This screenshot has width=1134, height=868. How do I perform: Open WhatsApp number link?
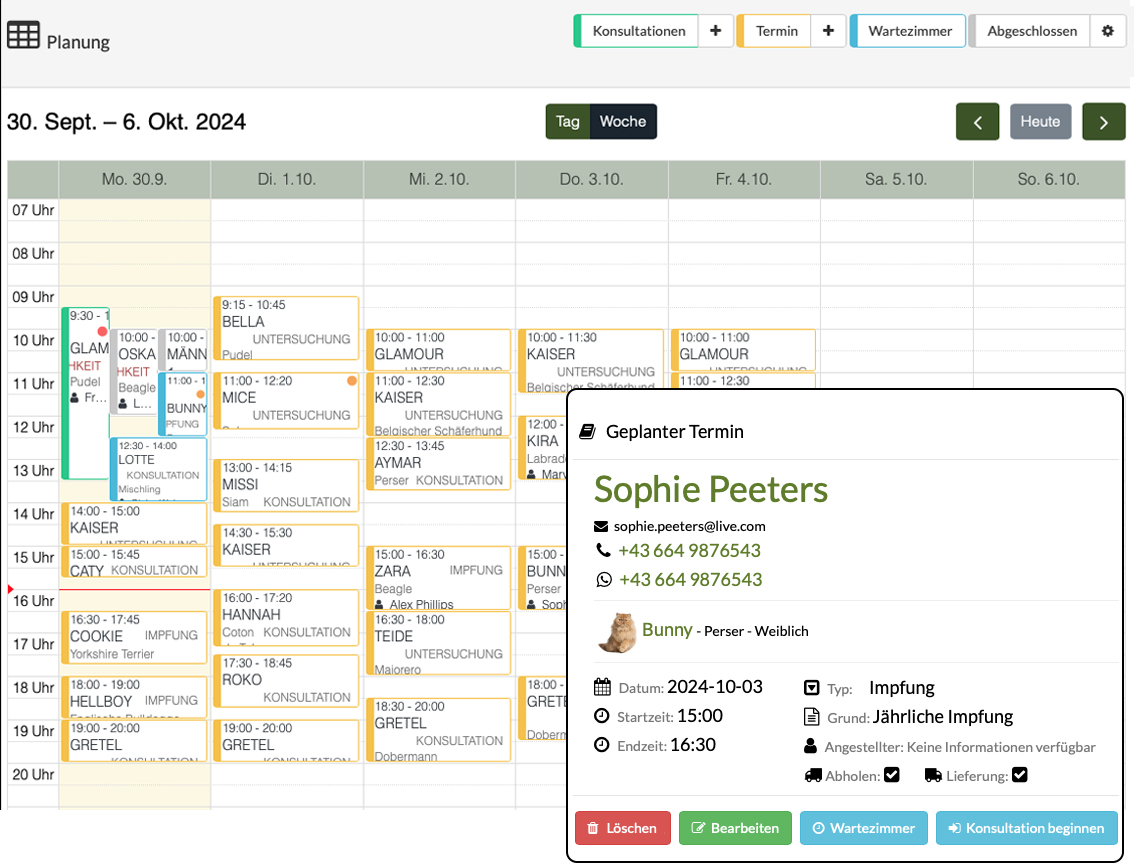(x=691, y=579)
